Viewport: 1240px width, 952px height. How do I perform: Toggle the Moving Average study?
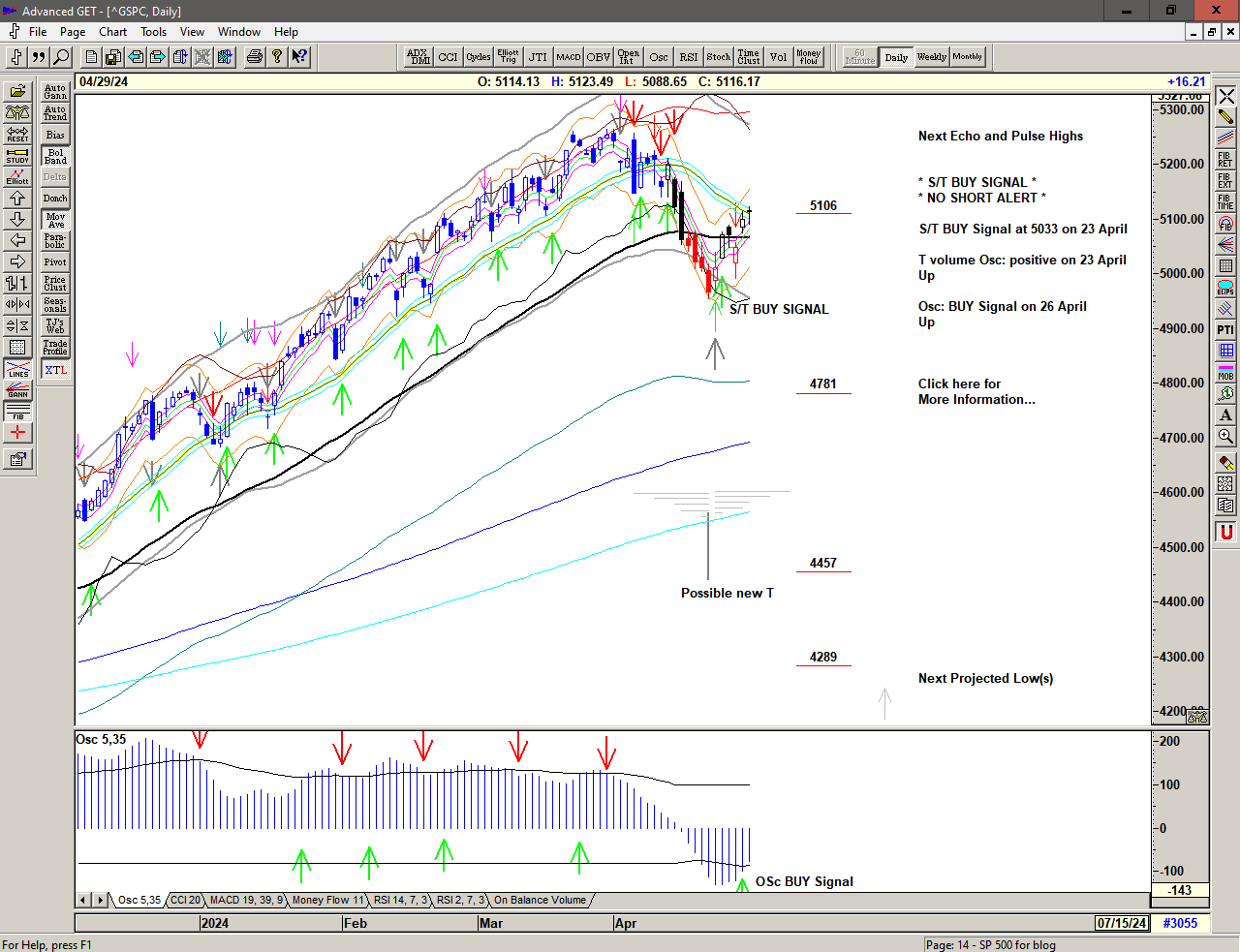tap(55, 220)
